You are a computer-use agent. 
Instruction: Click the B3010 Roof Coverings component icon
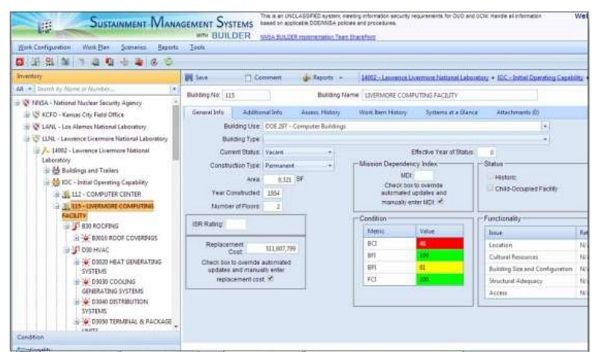pyautogui.click(x=86, y=238)
